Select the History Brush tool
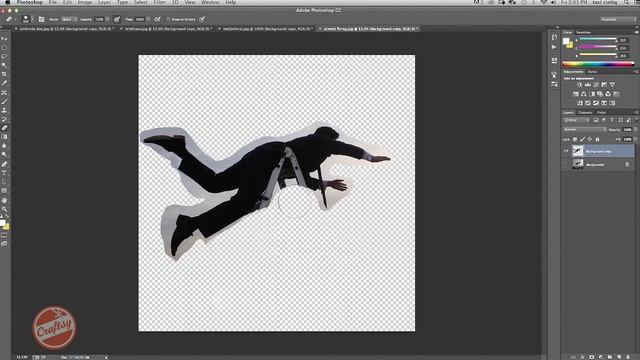This screenshot has height=360, width=640. click(x=4, y=119)
